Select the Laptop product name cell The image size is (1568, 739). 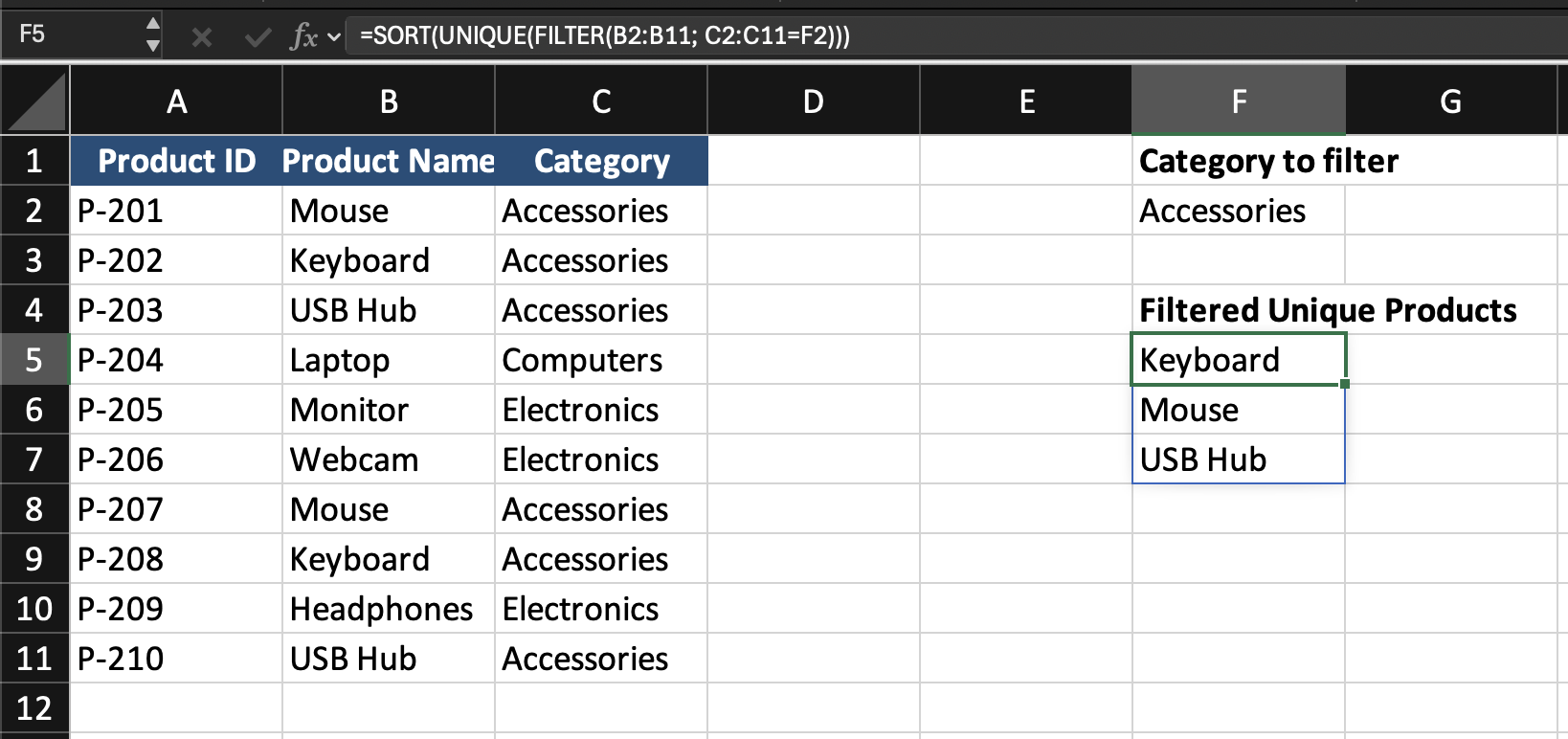pyautogui.click(x=388, y=360)
